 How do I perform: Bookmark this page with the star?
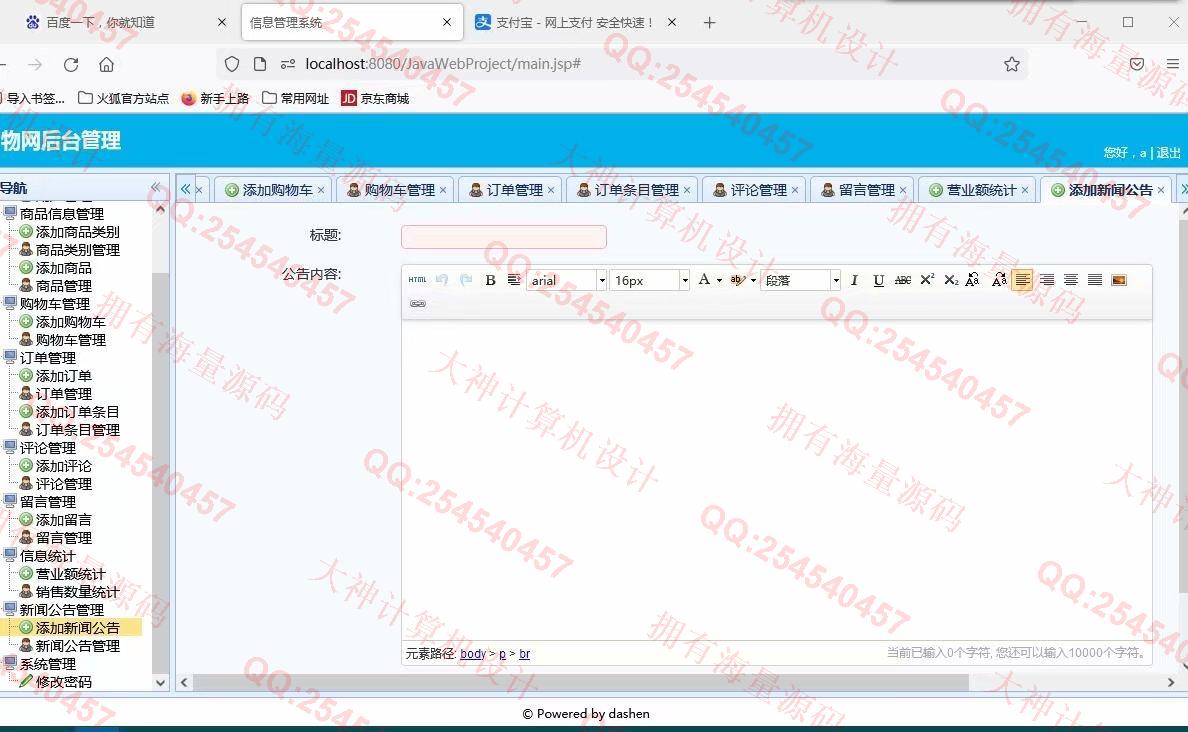1011,64
